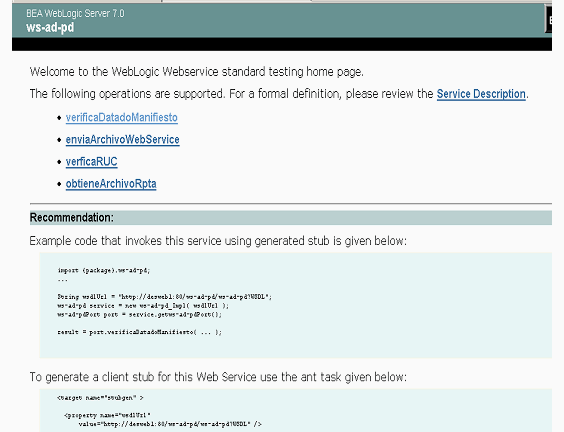564x432 pixels.
Task: Open the verificaDatadoManifiesto operation
Action: coord(122,118)
